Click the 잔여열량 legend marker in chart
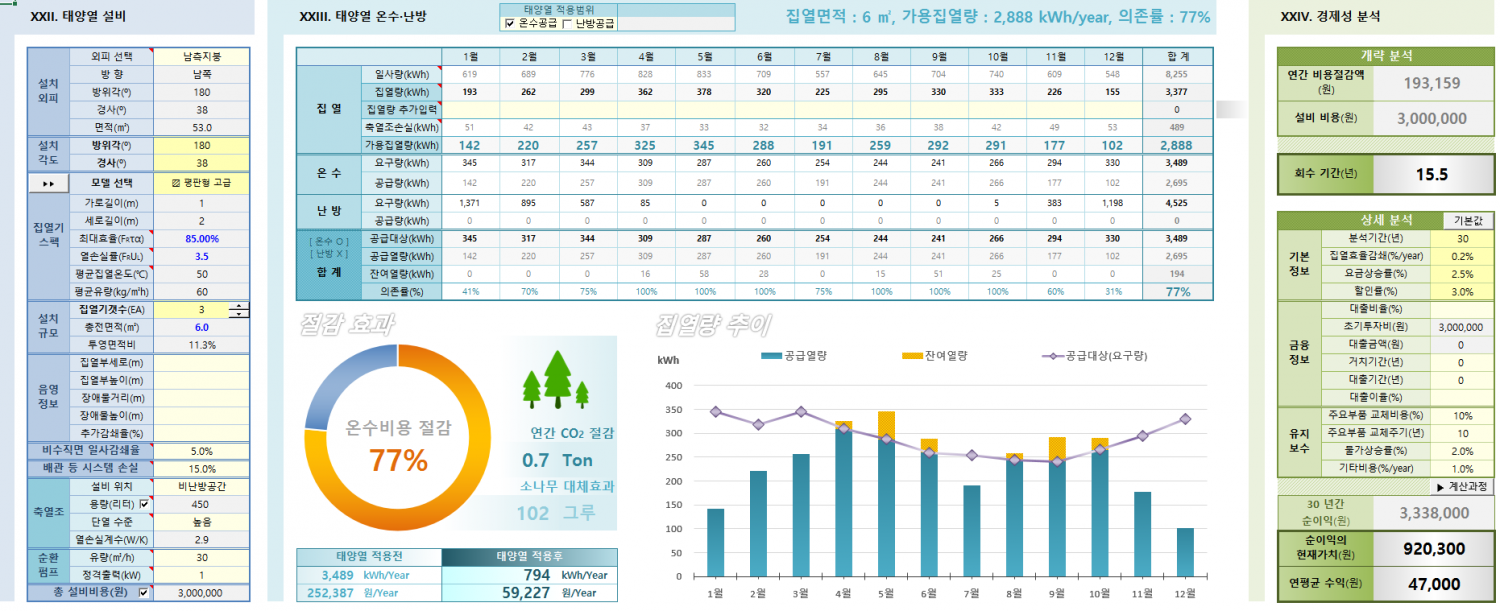This screenshot has width=1500, height=611. [911, 356]
